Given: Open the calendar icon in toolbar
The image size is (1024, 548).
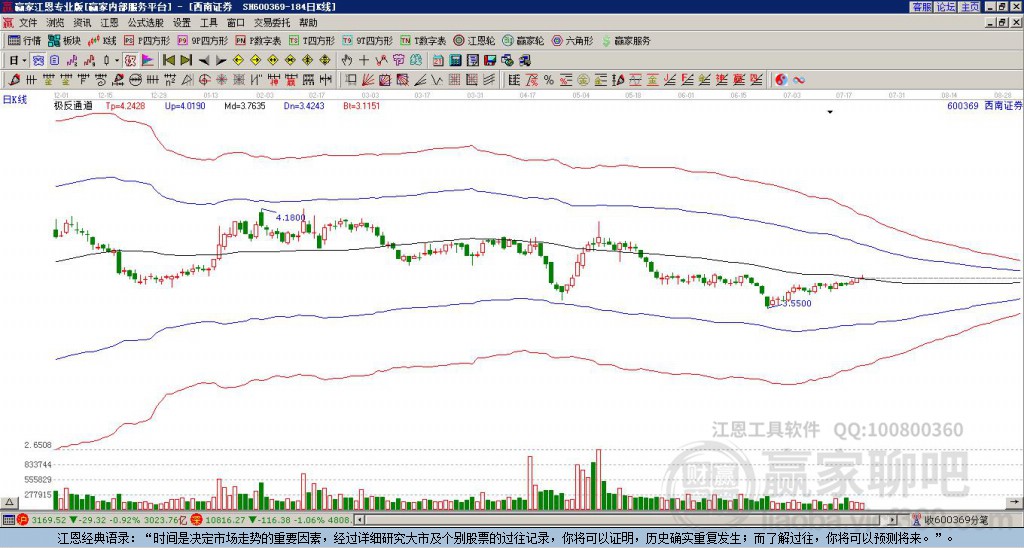Looking at the screenshot, I should (x=438, y=61).
